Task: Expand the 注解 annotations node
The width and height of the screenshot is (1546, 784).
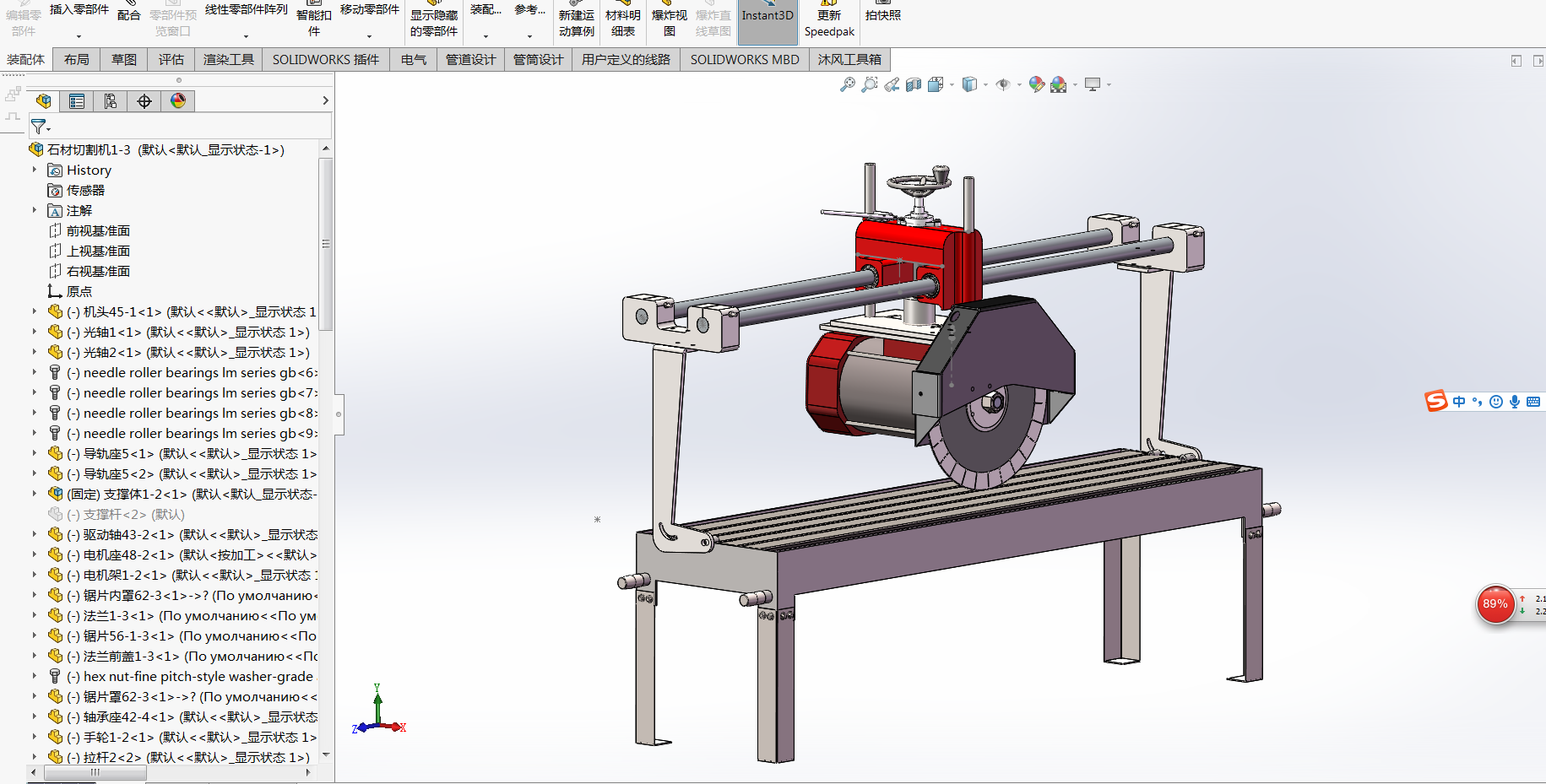Action: click(35, 210)
